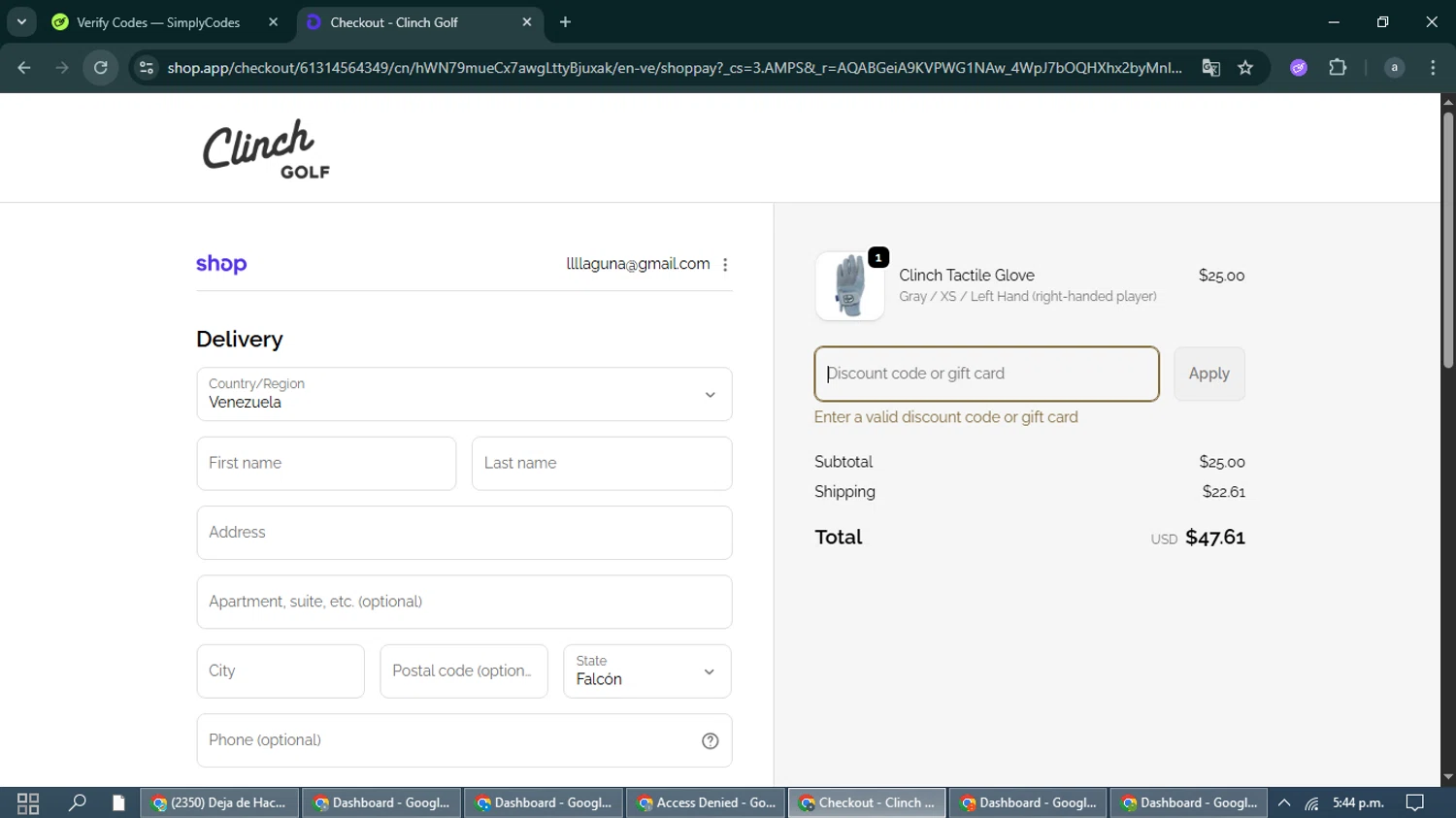Screen dimensions: 1456x818
Task: Open the taskbar file document icon
Action: coord(118,802)
